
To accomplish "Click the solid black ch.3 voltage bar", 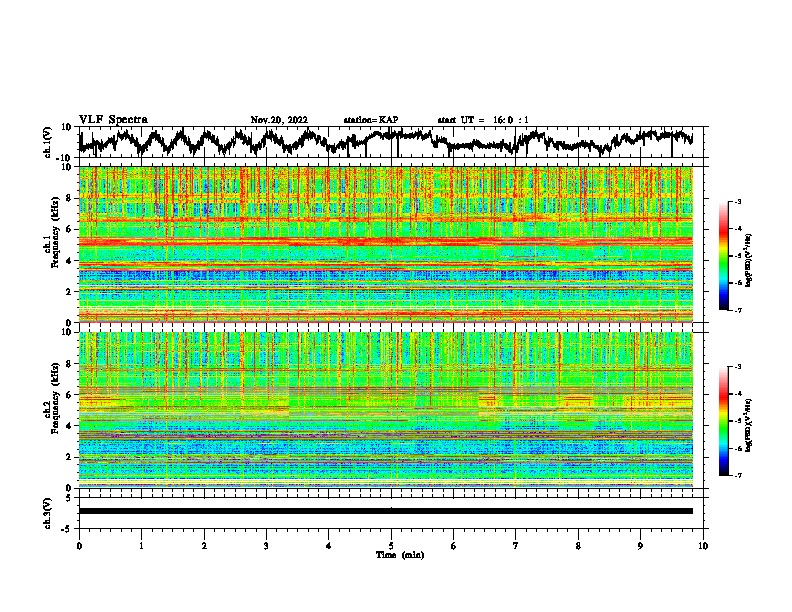I will click(386, 511).
